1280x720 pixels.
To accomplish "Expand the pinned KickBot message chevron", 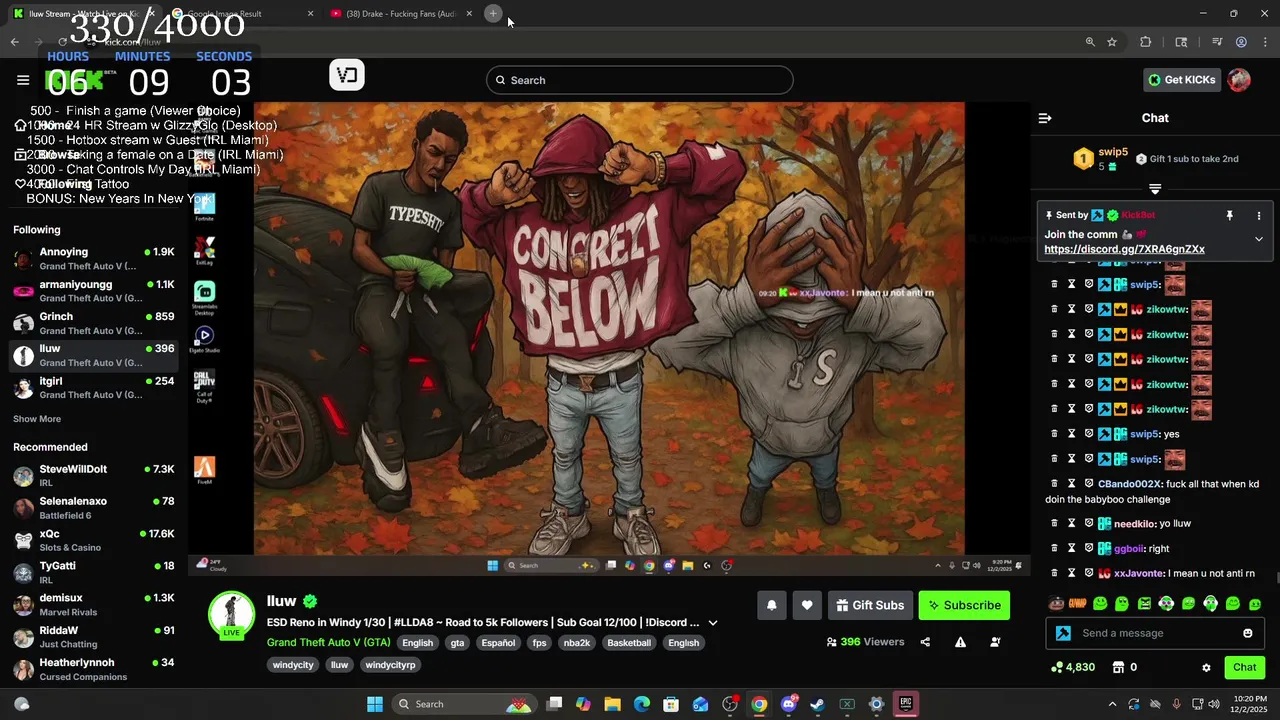I will pos(1259,239).
